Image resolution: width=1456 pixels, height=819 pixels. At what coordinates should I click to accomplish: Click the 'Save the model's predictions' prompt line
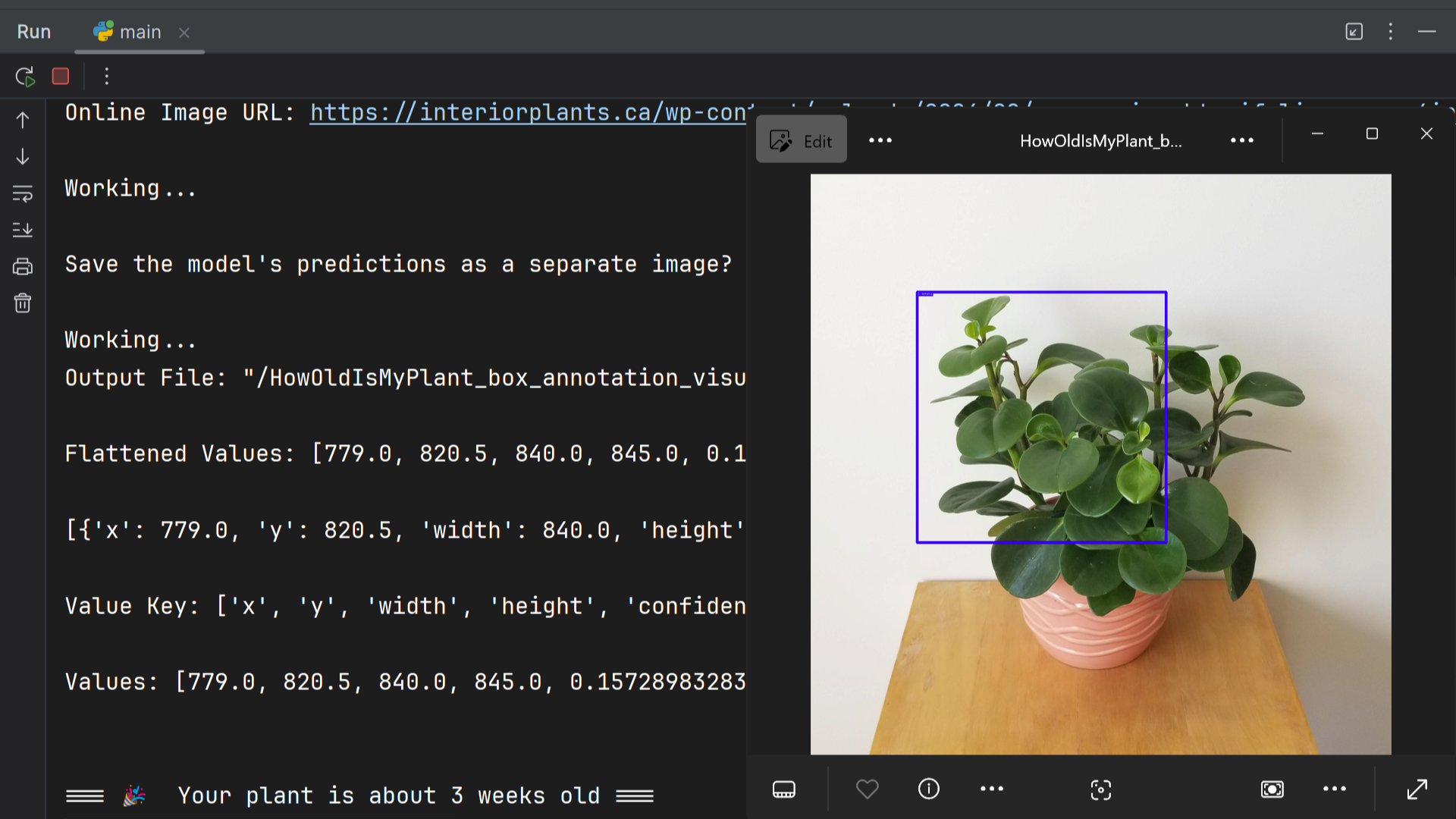click(x=399, y=264)
